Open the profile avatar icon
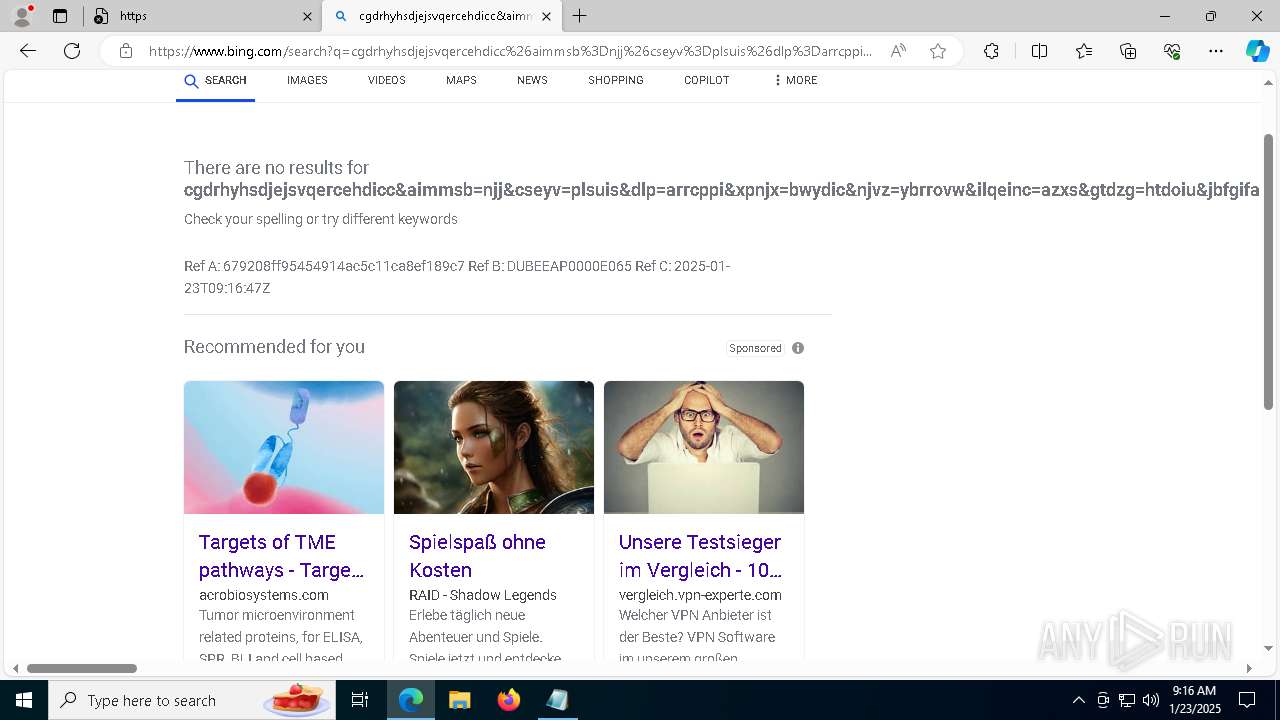Image resolution: width=1280 pixels, height=720 pixels. coord(22,16)
